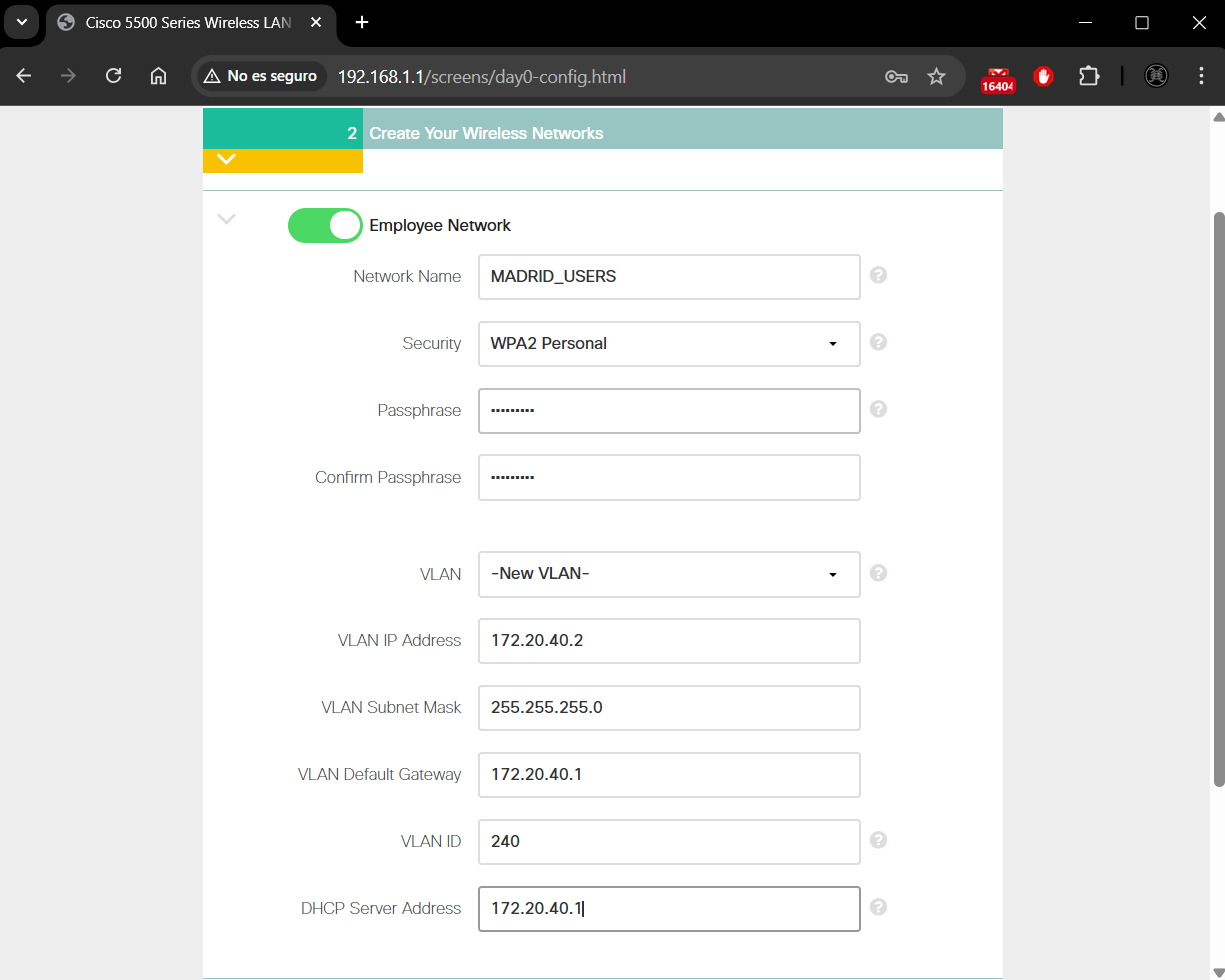1225x980 pixels.
Task: Open the tab search dropdown arrow
Action: 21,22
